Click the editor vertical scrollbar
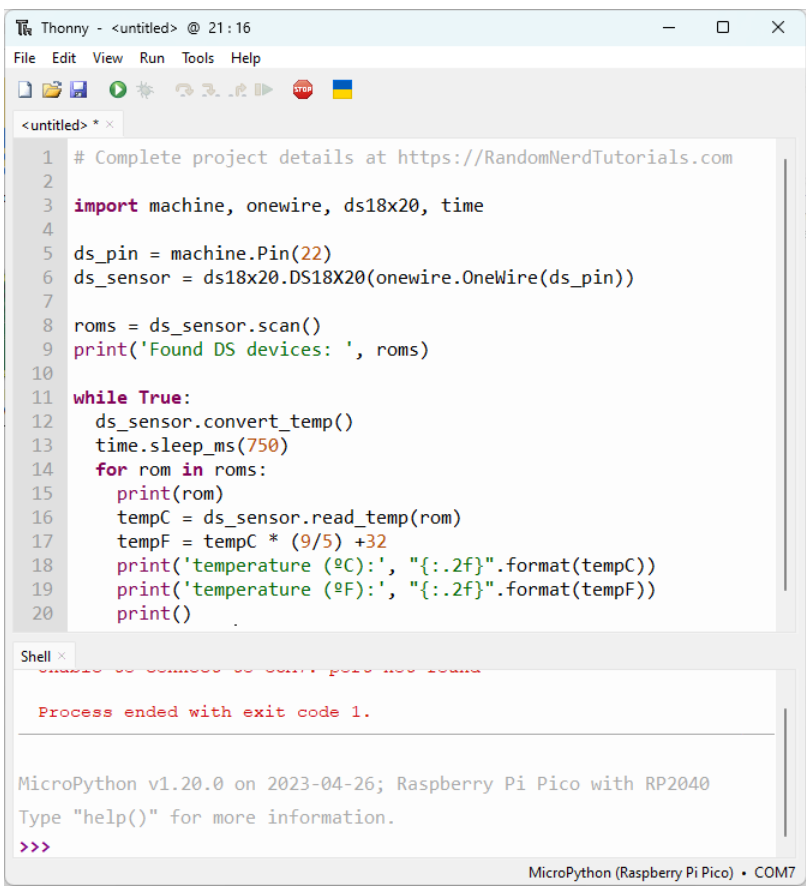The image size is (808, 888). 785,375
